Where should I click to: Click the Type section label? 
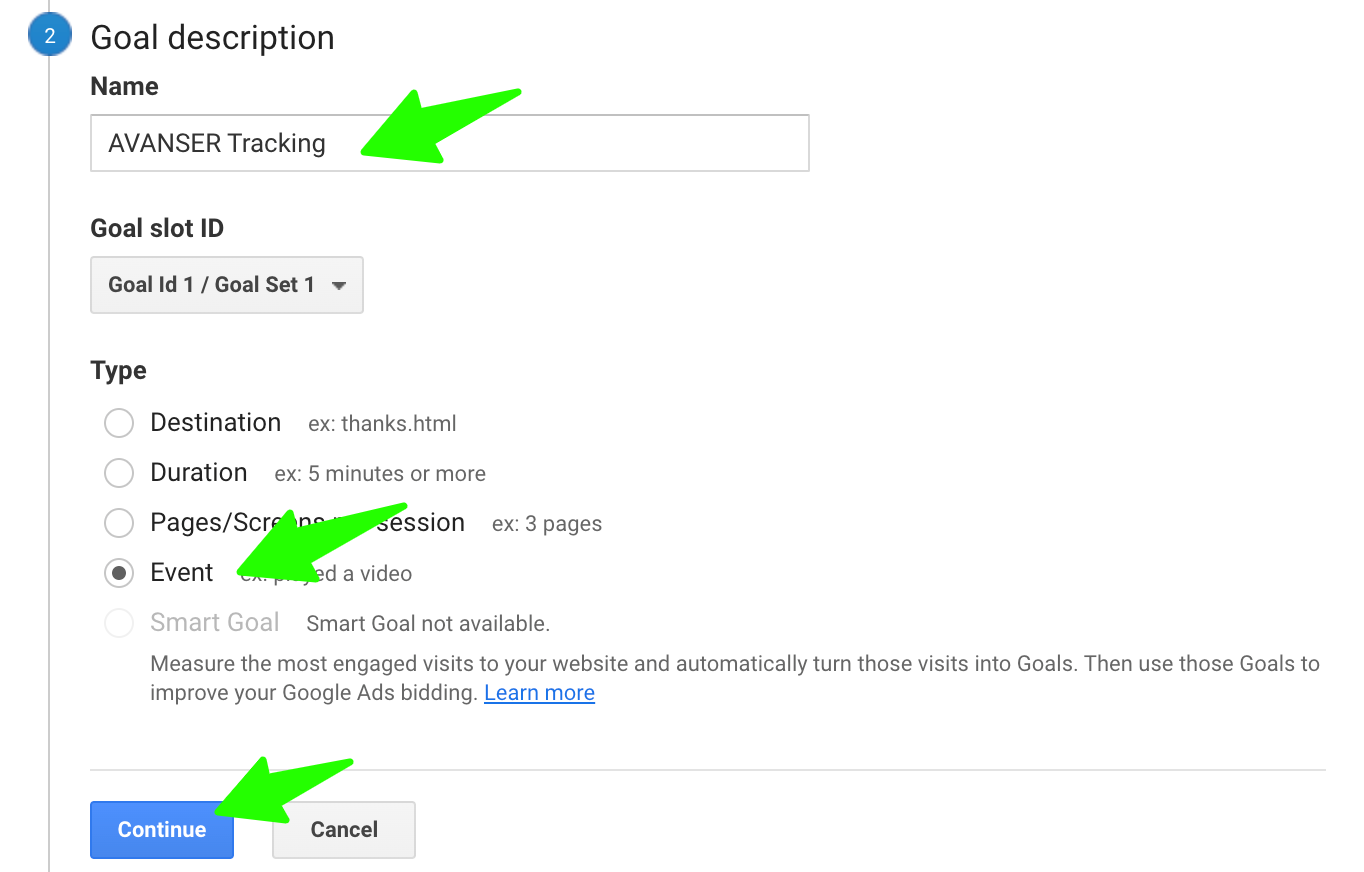(x=118, y=371)
